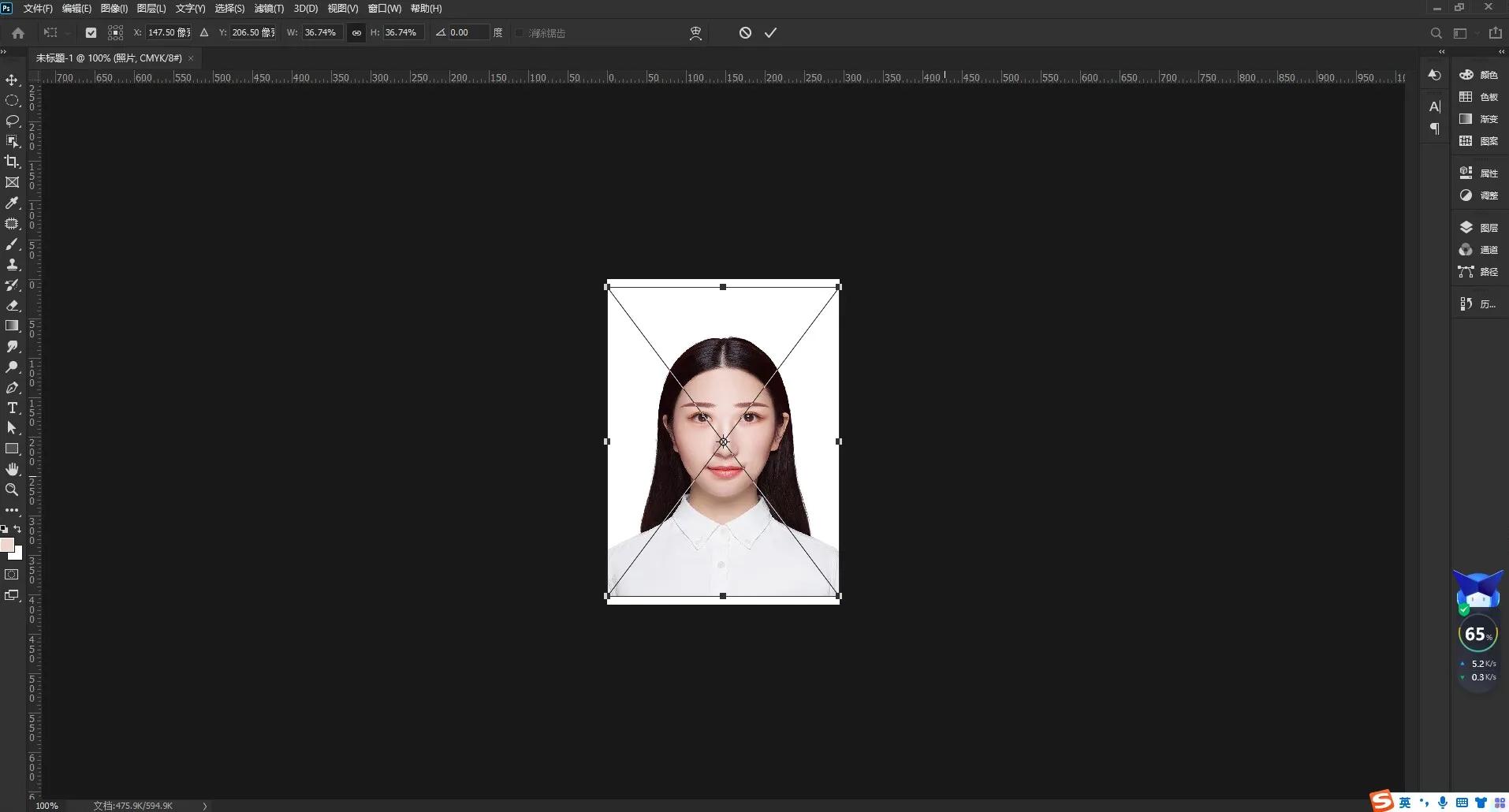Select the Eyedropper tool
Image resolution: width=1509 pixels, height=812 pixels.
click(x=13, y=203)
